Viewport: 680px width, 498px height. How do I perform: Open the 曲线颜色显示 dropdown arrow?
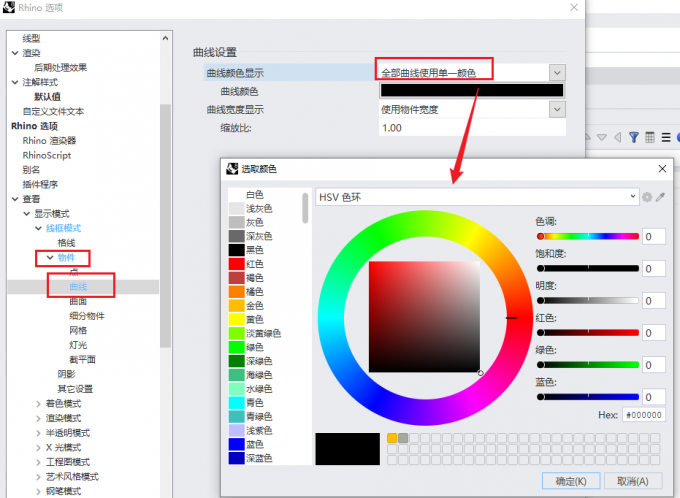click(x=557, y=73)
